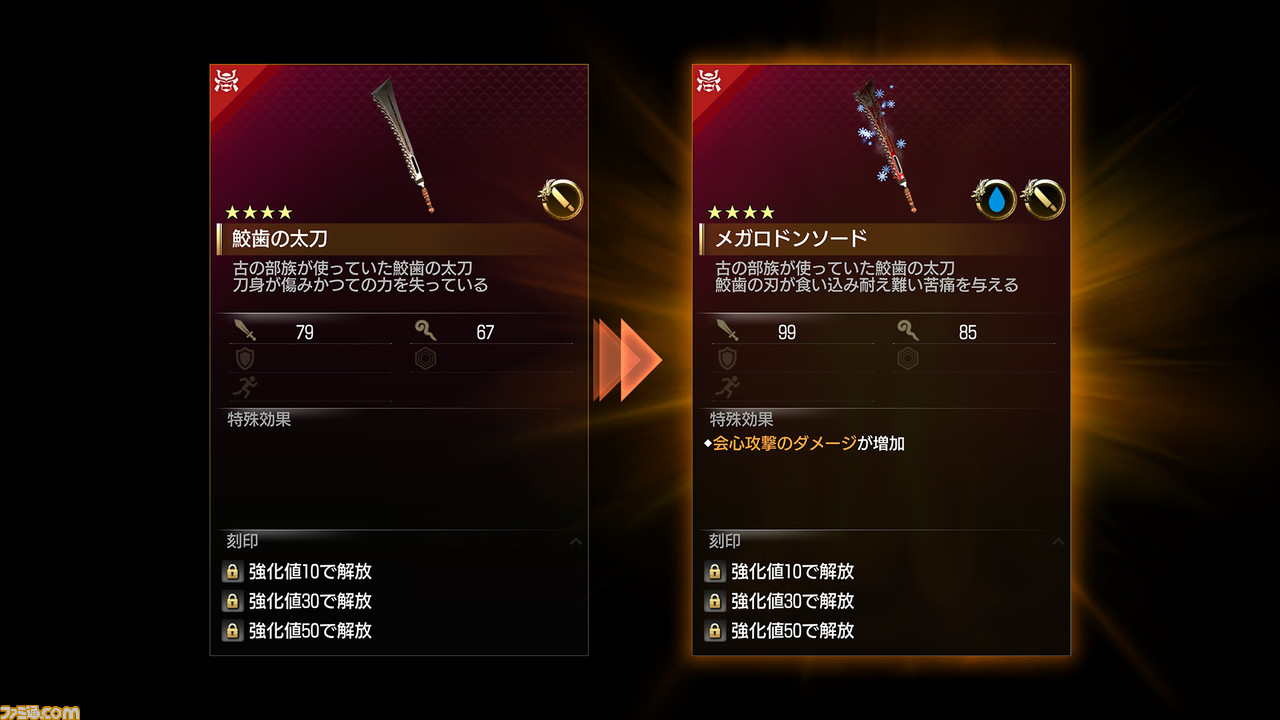Click lock icon for 強化値30で解放 on right card
Screen dimensions: 1280x720
pyautogui.click(x=714, y=601)
